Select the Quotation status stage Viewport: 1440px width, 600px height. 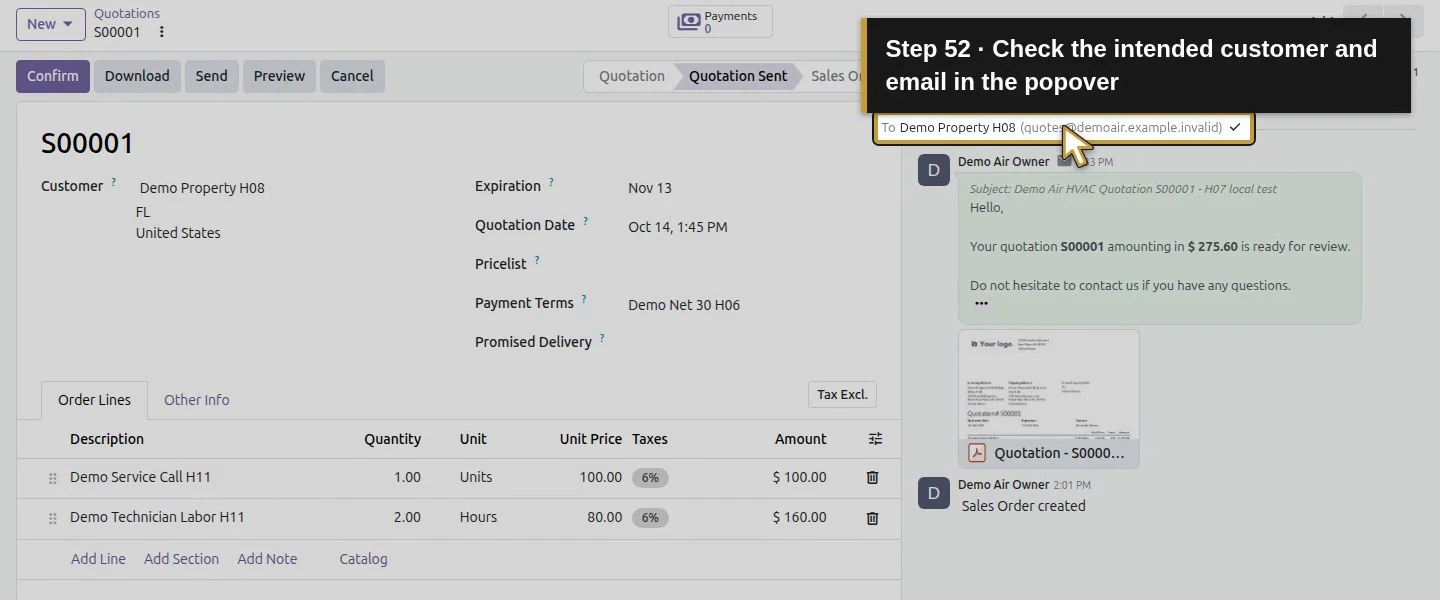[632, 76]
